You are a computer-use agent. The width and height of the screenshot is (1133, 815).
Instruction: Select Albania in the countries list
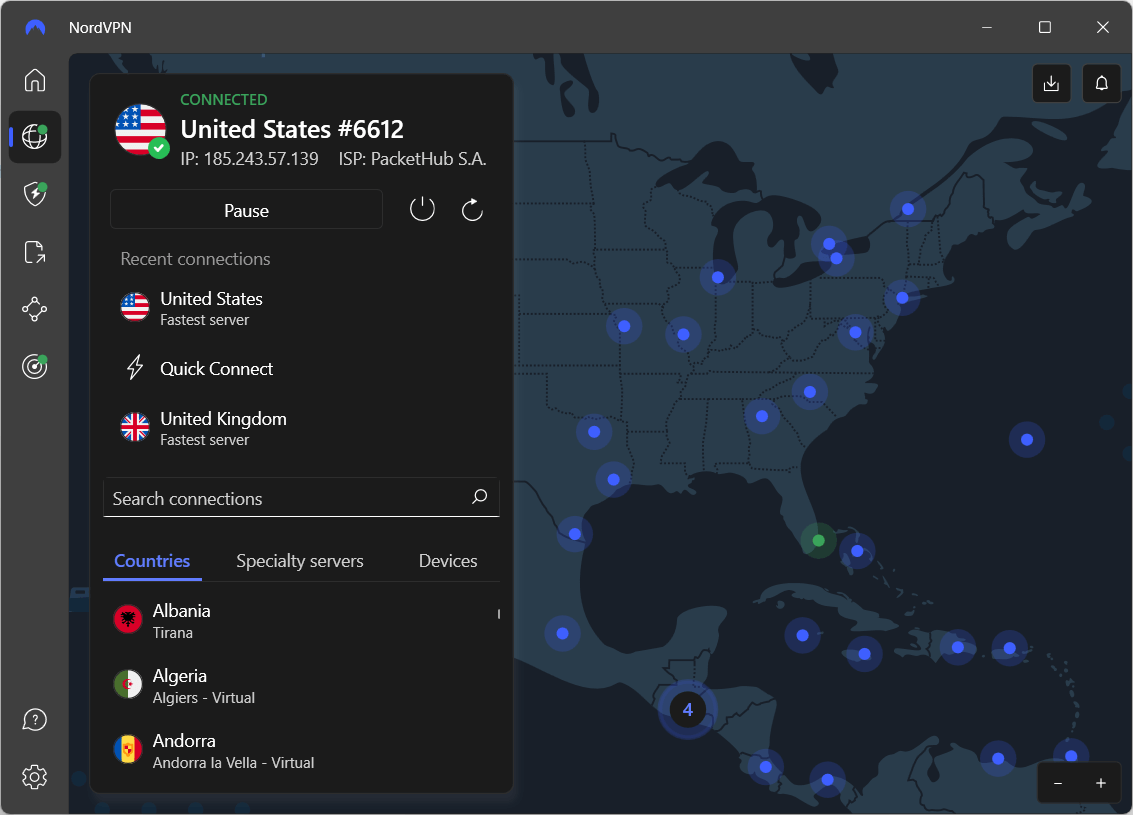point(301,621)
